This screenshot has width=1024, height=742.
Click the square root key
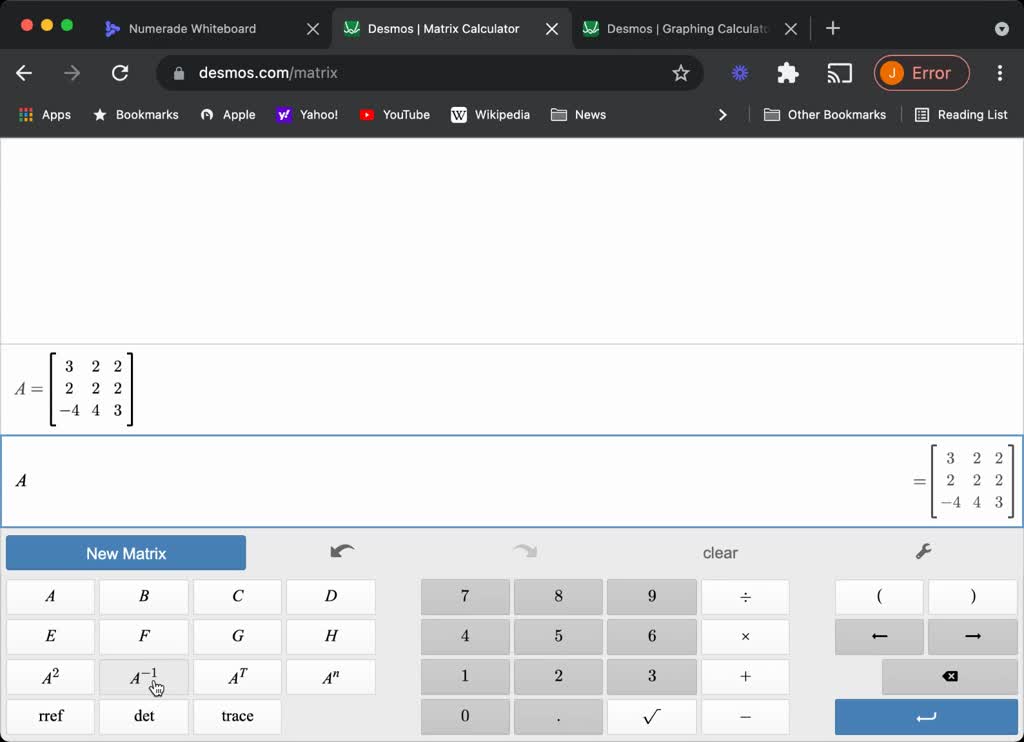point(651,716)
